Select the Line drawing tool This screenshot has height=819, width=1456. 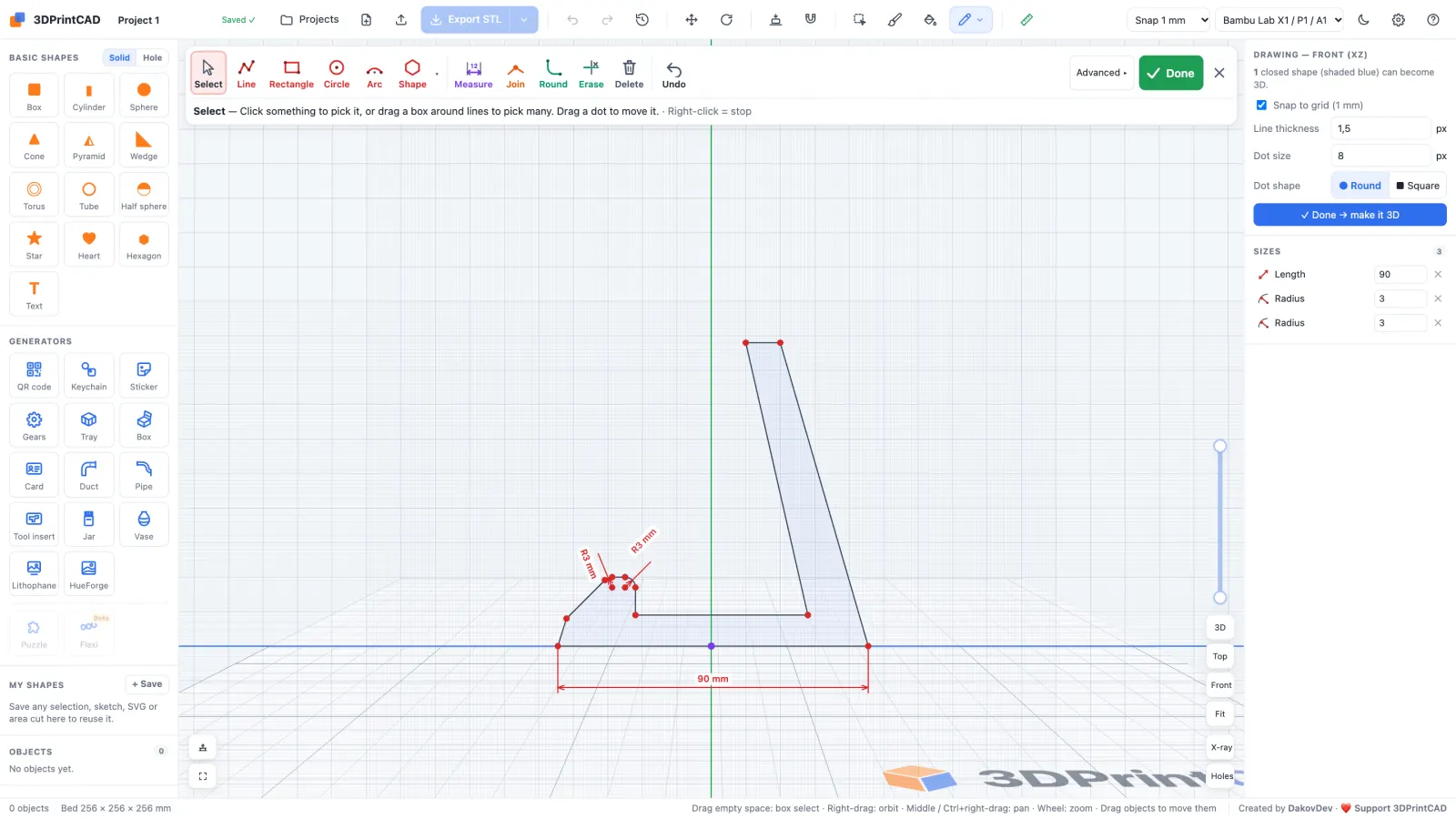pos(246,74)
